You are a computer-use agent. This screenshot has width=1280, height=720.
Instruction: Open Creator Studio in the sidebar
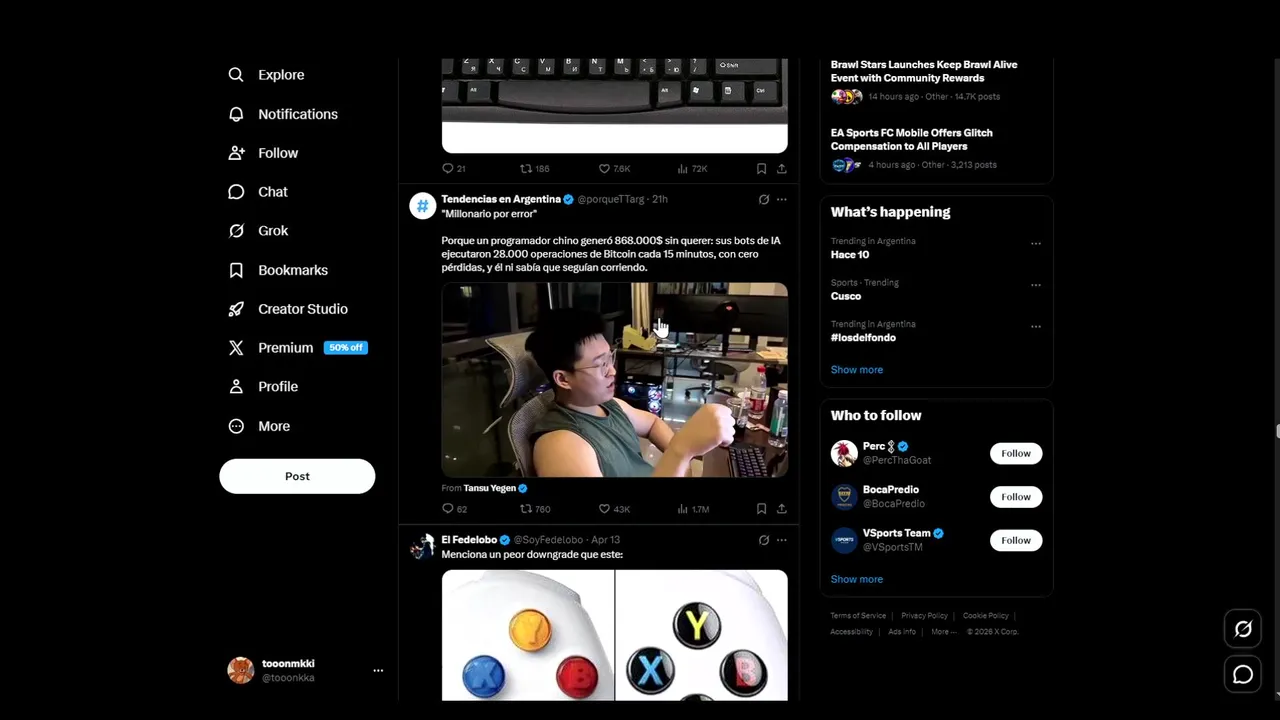click(288, 309)
